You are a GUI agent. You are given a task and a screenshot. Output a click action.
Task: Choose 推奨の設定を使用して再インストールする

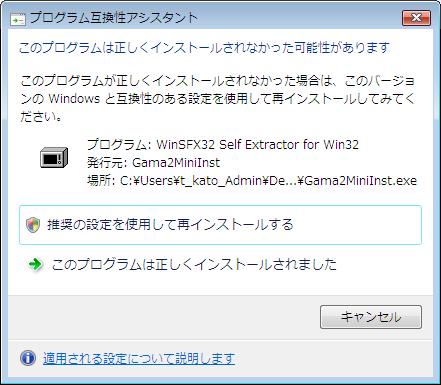pos(220,225)
